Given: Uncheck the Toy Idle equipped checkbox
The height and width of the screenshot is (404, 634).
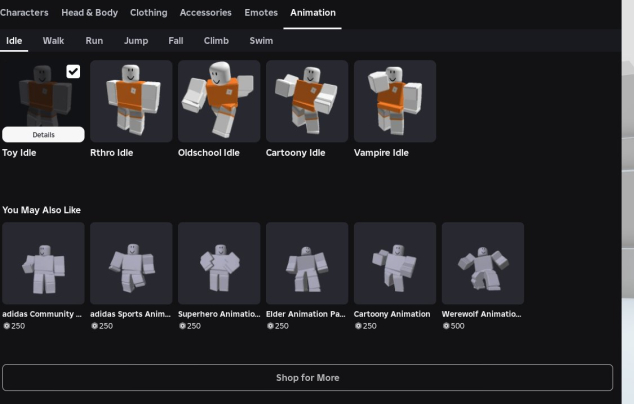Looking at the screenshot, I should point(73,71).
